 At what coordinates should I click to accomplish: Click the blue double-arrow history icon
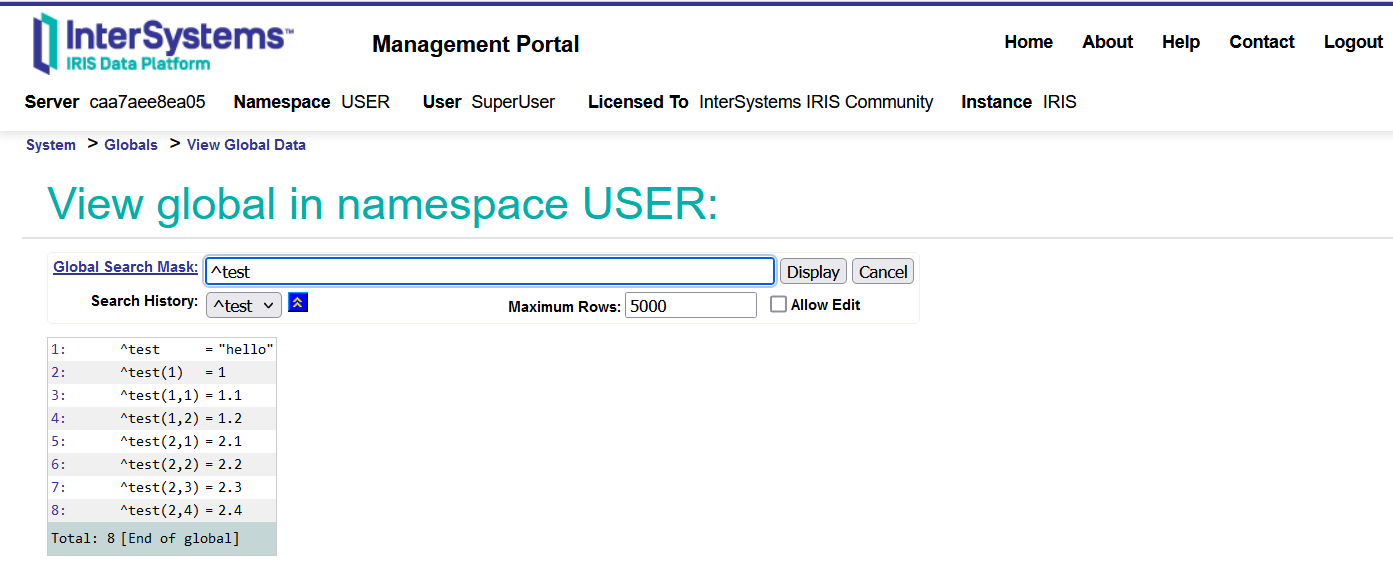[298, 303]
